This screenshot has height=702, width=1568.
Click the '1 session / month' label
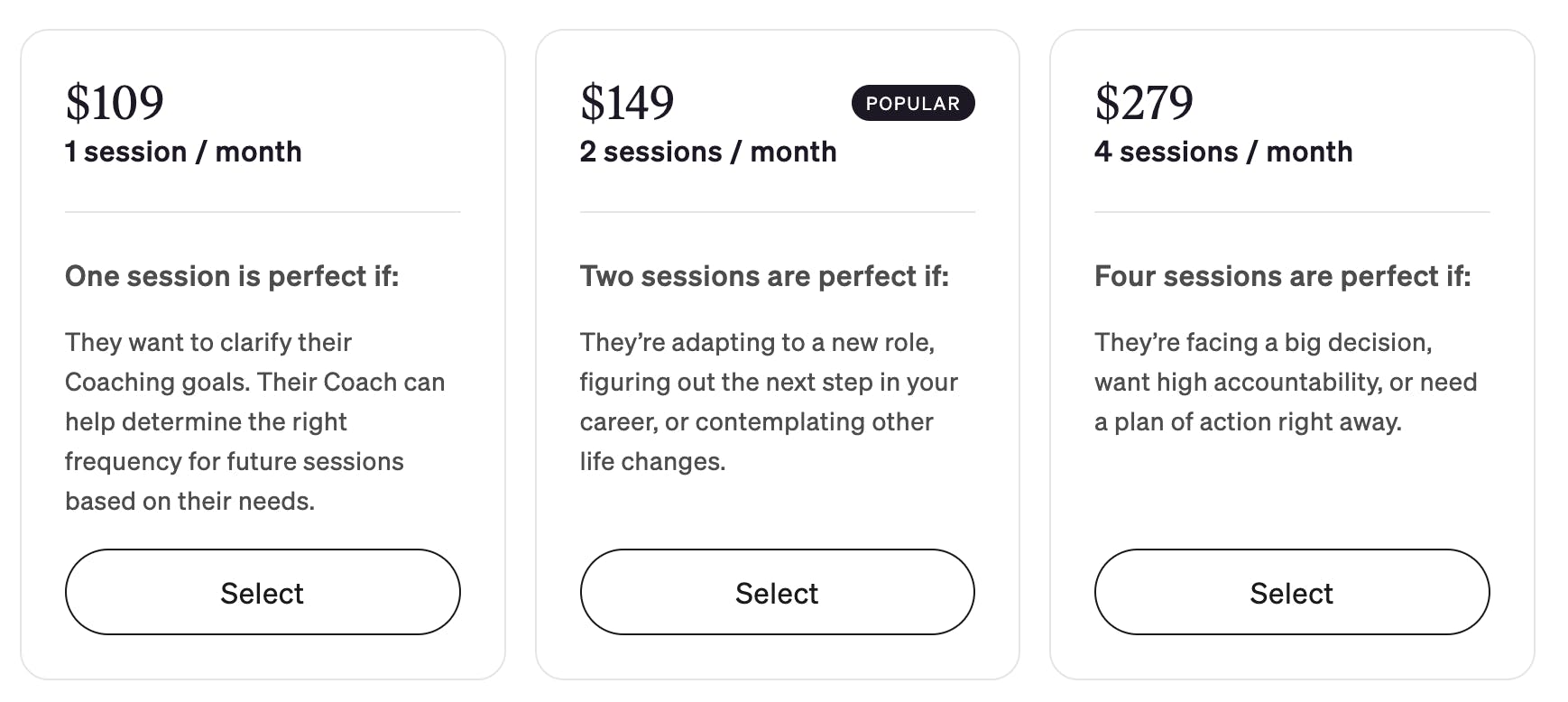pyautogui.click(x=183, y=152)
